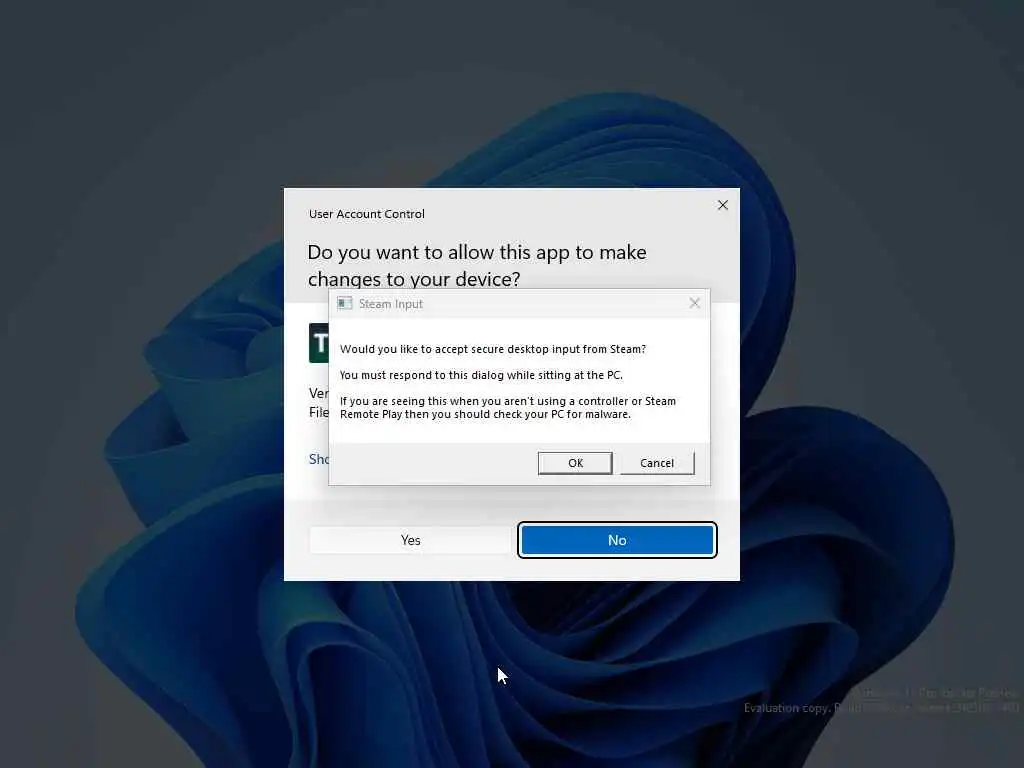This screenshot has height=768, width=1024.
Task: Click 'You must respond to this dialog' text
Action: 481,376
